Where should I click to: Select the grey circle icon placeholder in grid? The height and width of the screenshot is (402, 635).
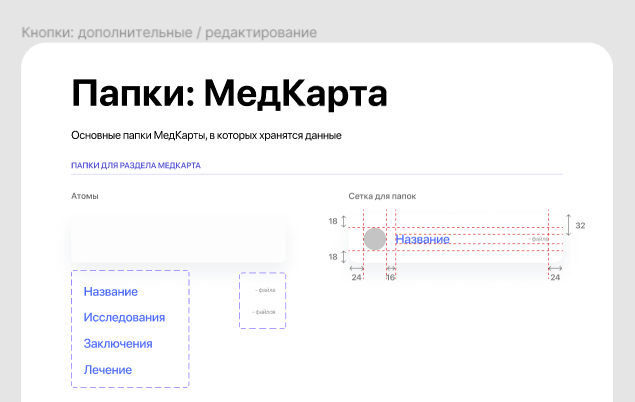coord(375,239)
